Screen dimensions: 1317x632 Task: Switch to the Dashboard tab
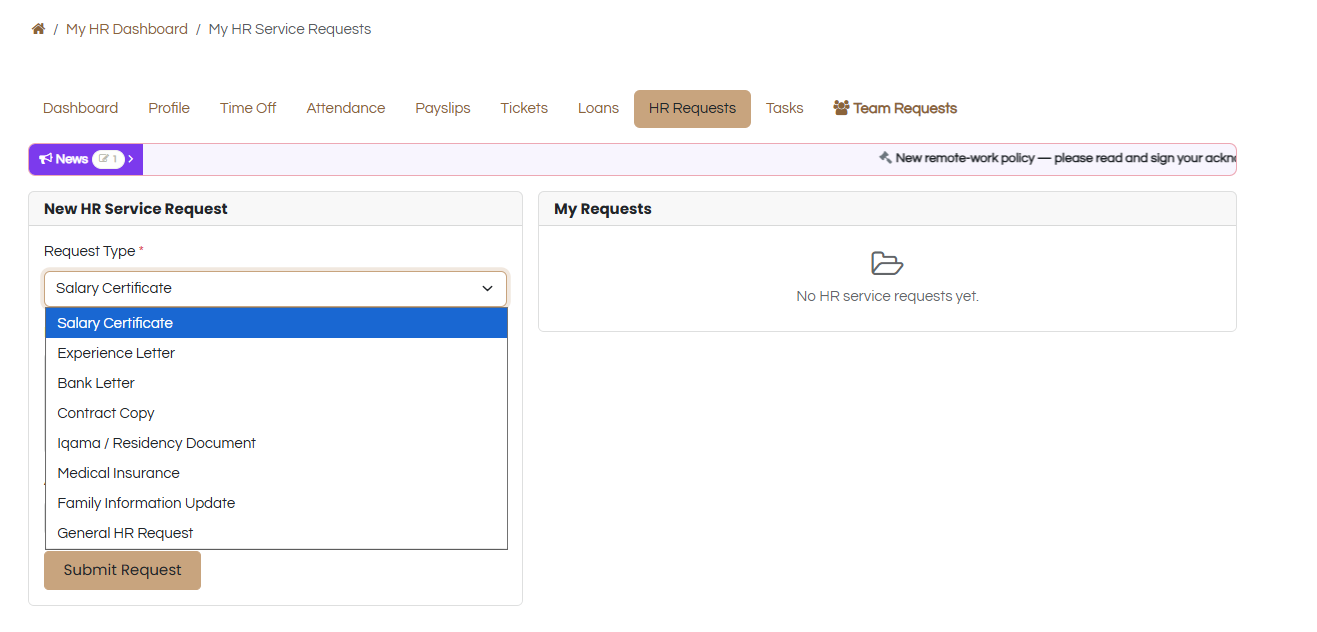[x=80, y=108]
